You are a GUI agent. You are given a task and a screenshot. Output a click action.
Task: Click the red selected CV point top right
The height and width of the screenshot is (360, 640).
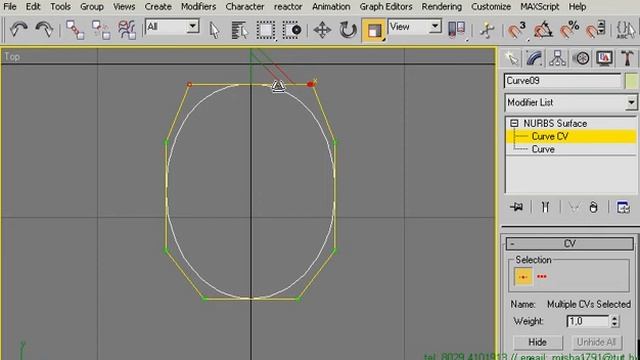(x=310, y=84)
